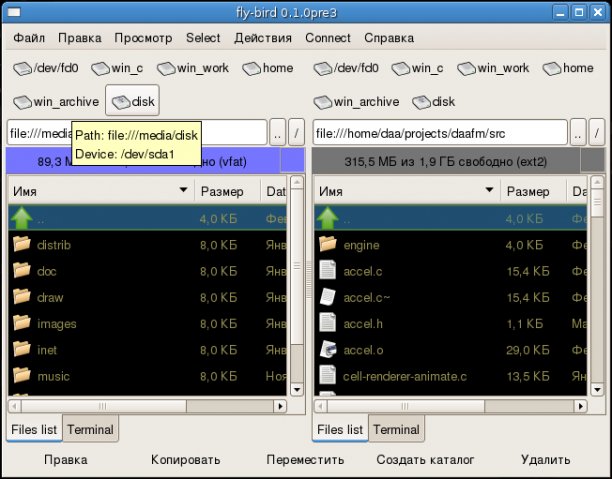Screen dimensions: 612x479
Task: Click the left panel vertical scrollbar
Action: click(x=295, y=300)
